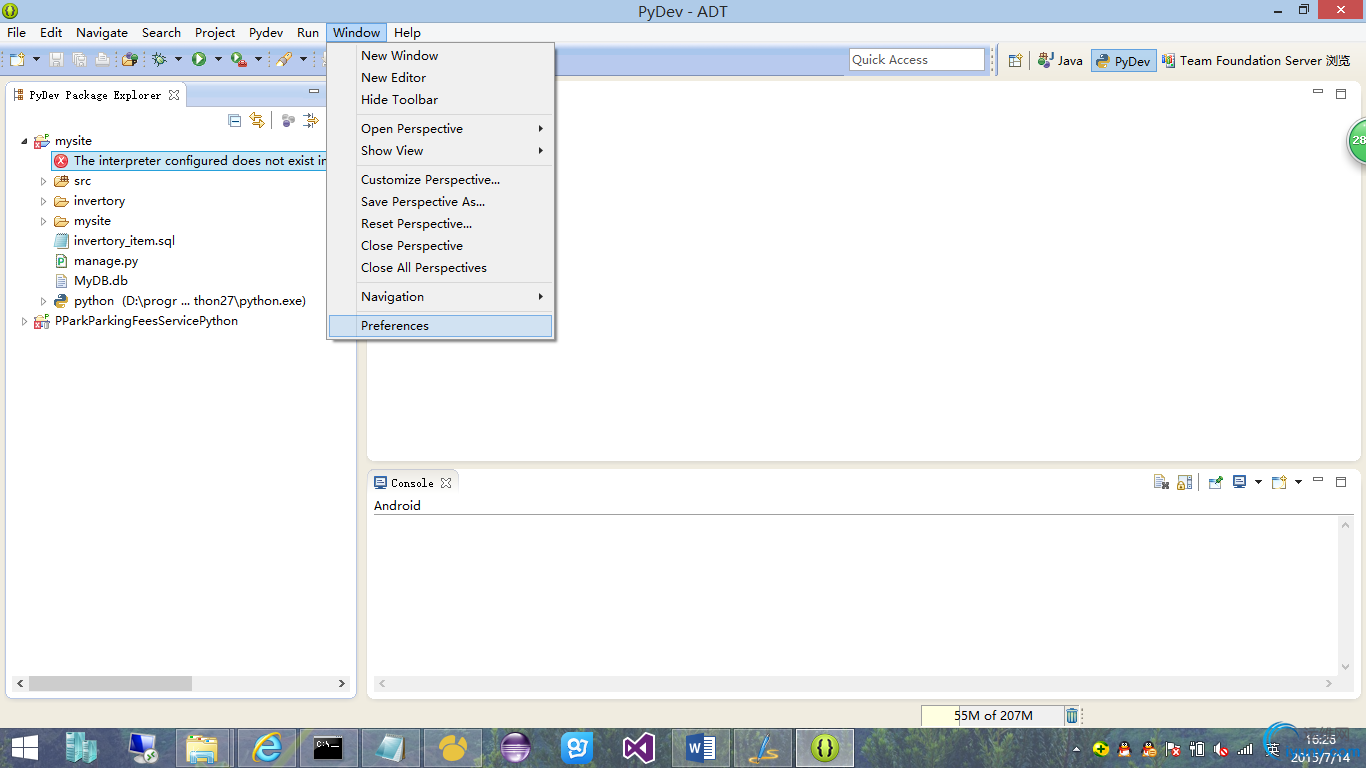
Task: Toggle the Pin Console icon
Action: point(1216,482)
